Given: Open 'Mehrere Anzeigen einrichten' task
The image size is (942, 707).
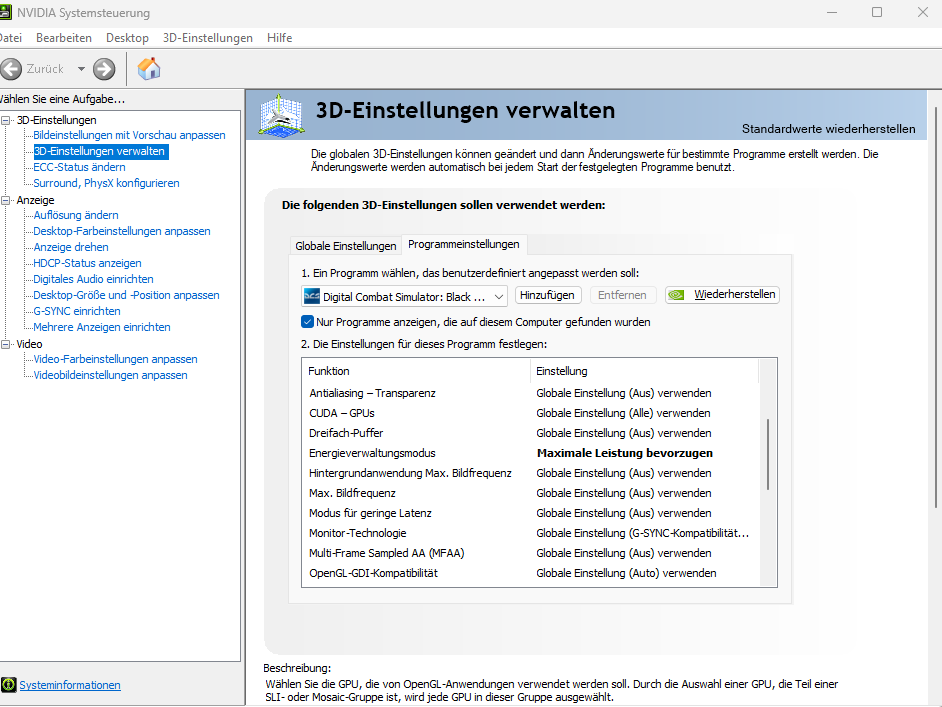Looking at the screenshot, I should [102, 327].
